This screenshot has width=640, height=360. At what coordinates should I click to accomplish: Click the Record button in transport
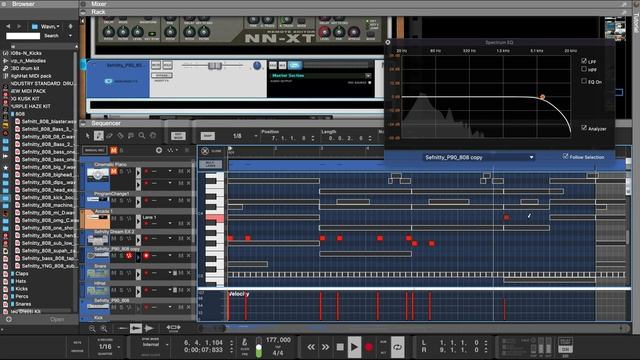pos(369,347)
